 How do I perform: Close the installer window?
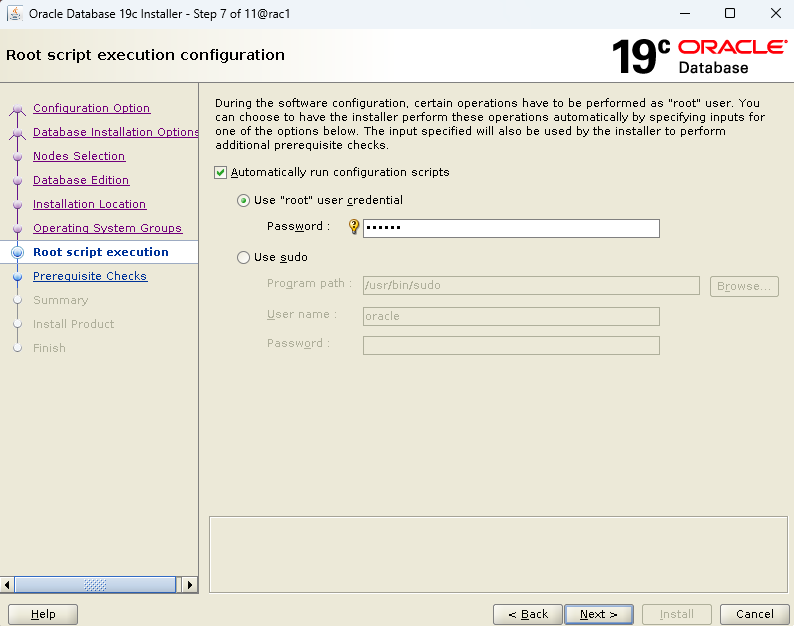click(x=775, y=13)
